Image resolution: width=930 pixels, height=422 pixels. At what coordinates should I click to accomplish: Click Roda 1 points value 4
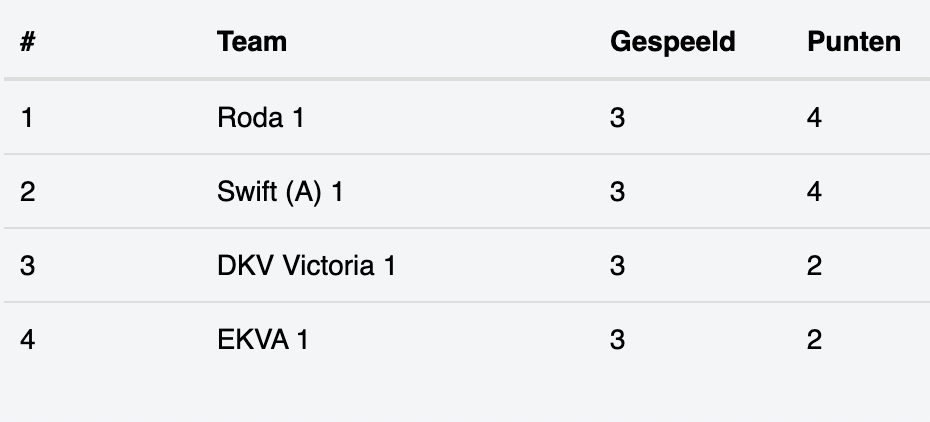tap(814, 117)
